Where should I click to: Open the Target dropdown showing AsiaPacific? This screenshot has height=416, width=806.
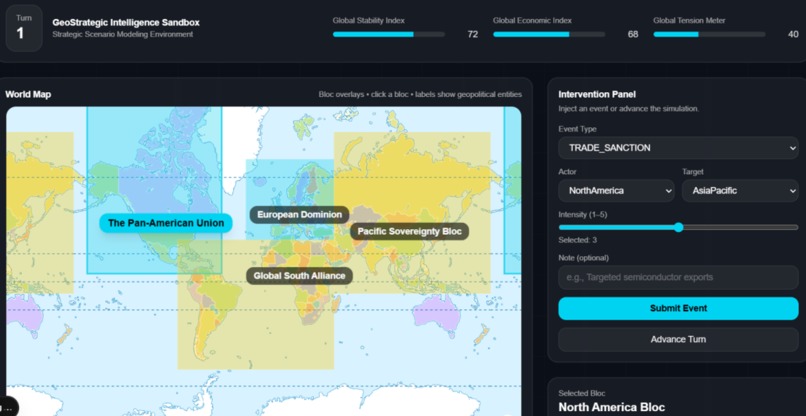740,190
